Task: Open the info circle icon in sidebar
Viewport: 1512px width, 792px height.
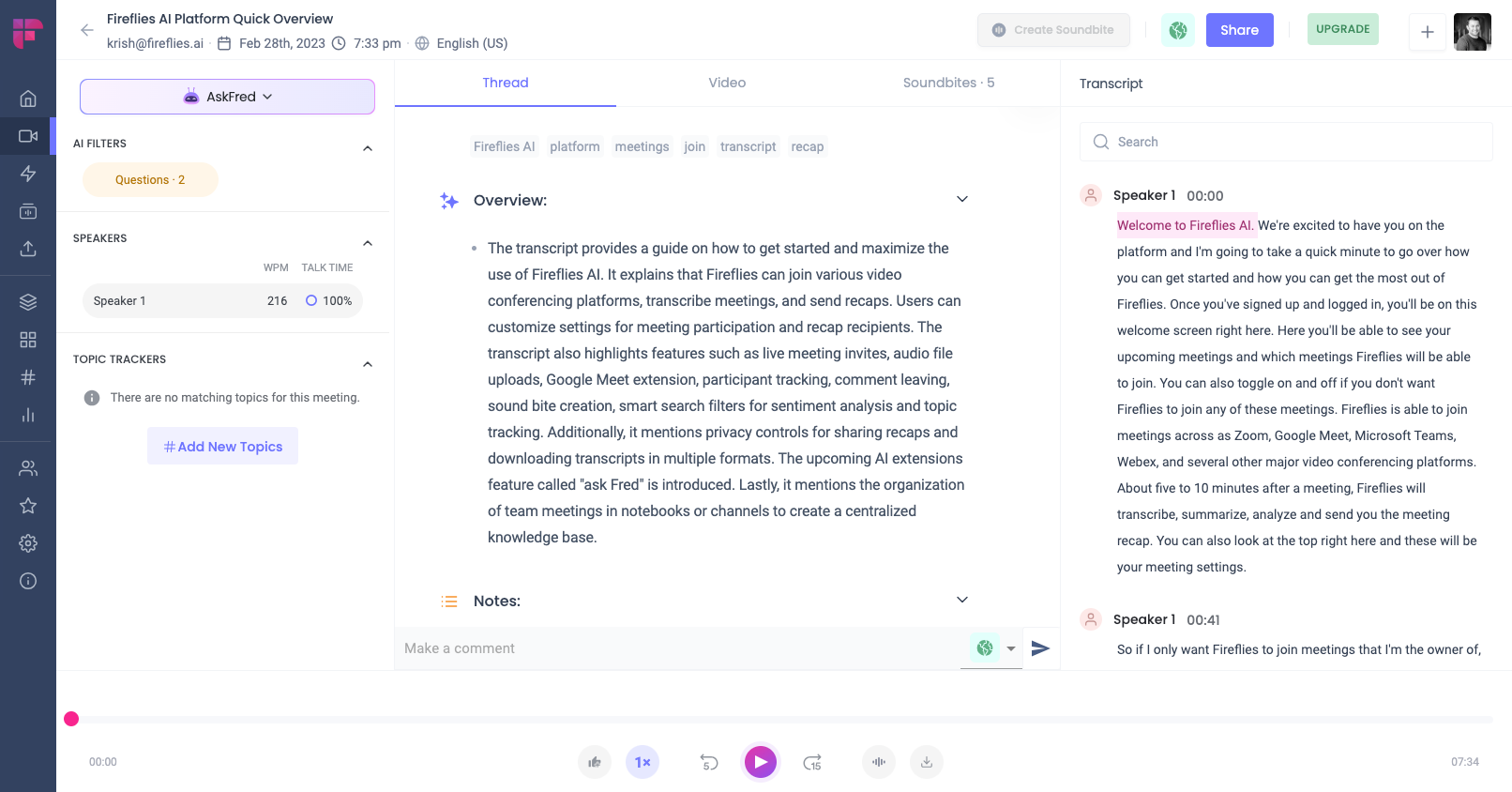Action: click(28, 581)
